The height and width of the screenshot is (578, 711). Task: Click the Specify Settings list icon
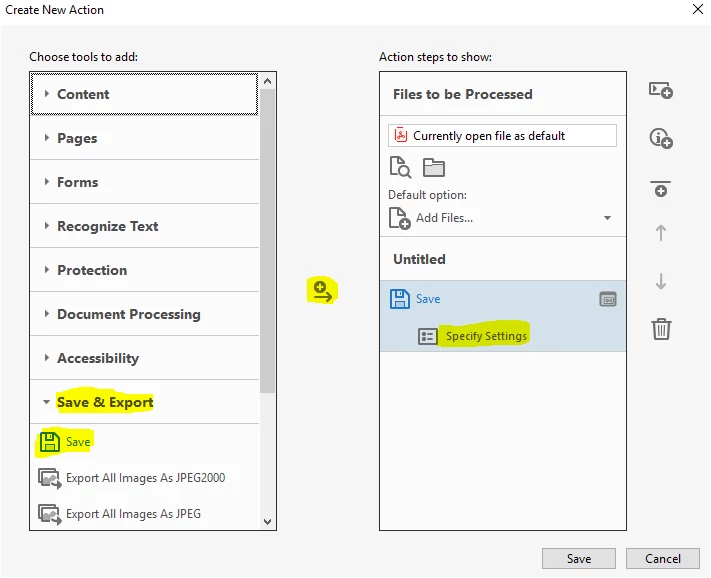pyautogui.click(x=427, y=336)
